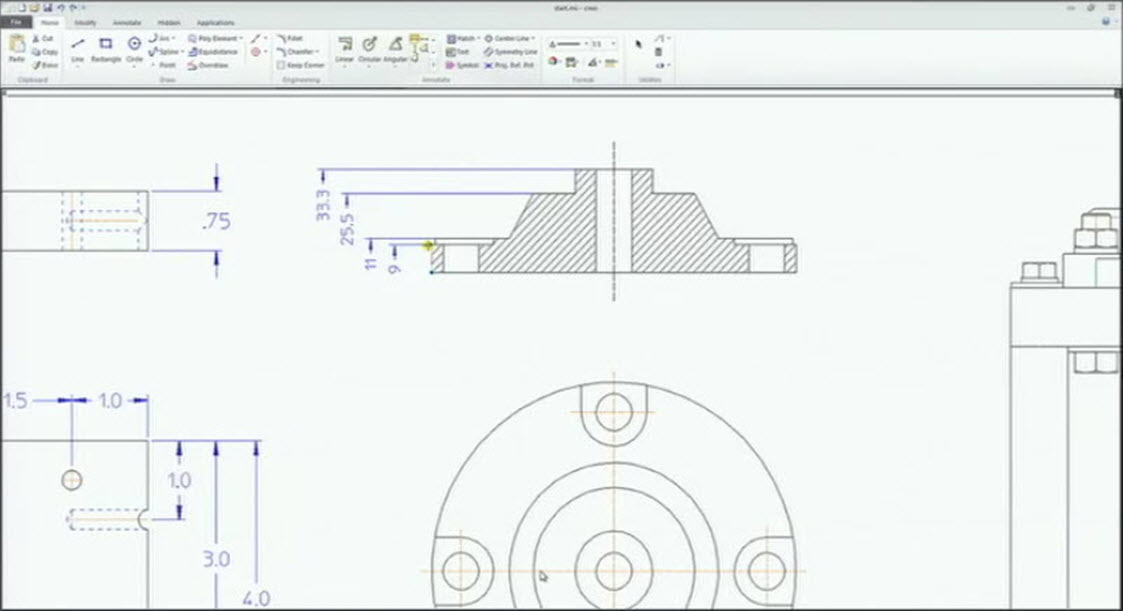Screen dimensions: 1123x611
Task: Select the Point tool
Action: 164,65
